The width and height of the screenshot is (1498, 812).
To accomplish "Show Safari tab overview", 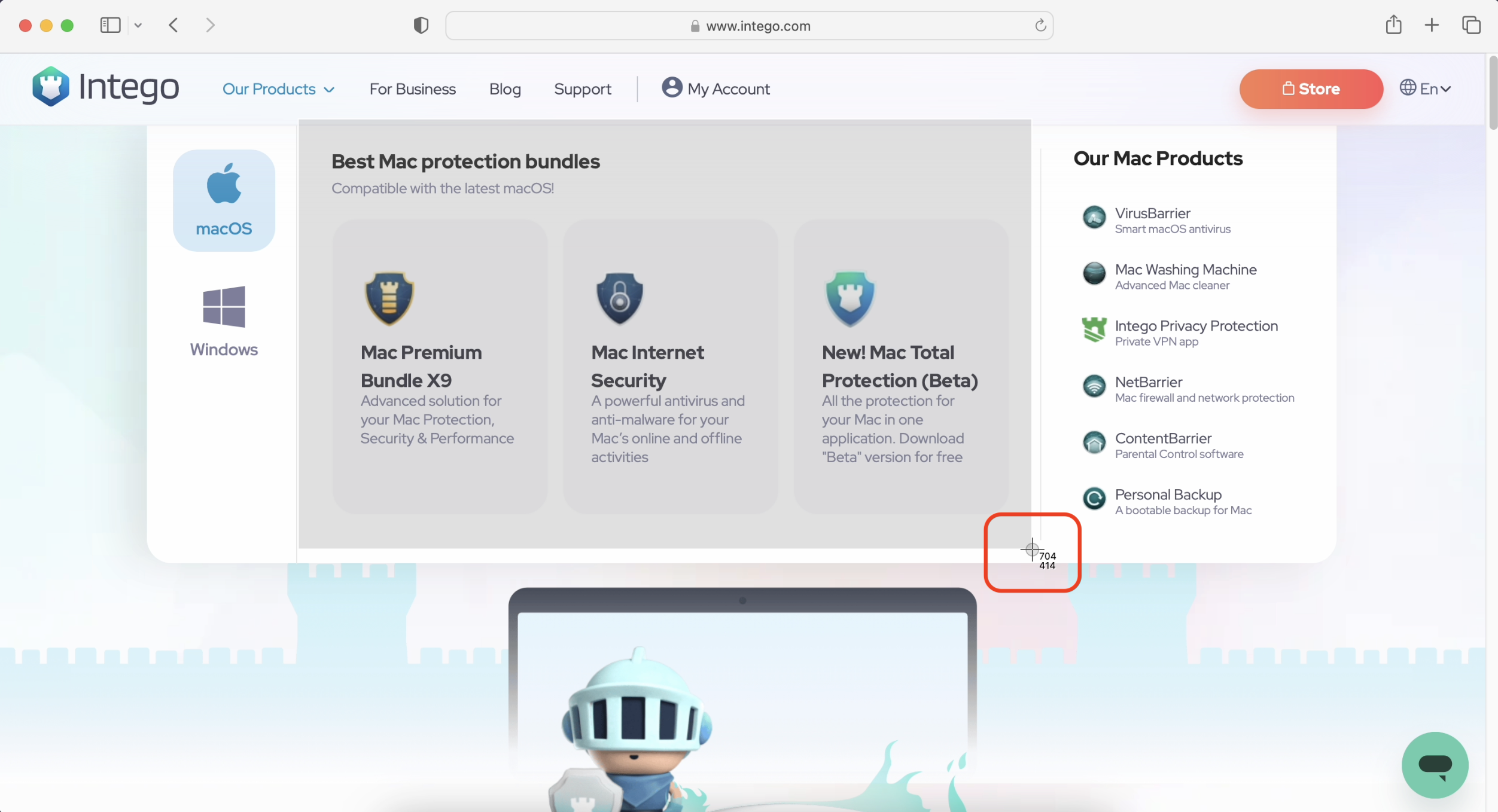I will (1471, 25).
